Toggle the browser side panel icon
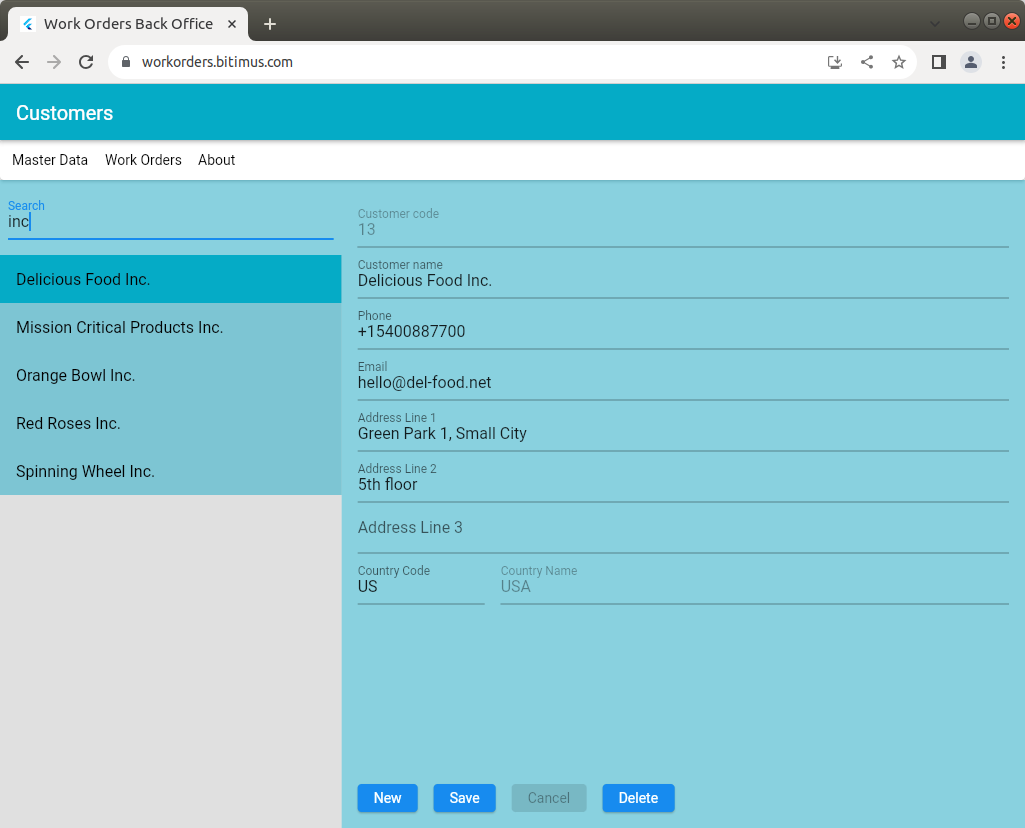The height and width of the screenshot is (828, 1025). [938, 62]
